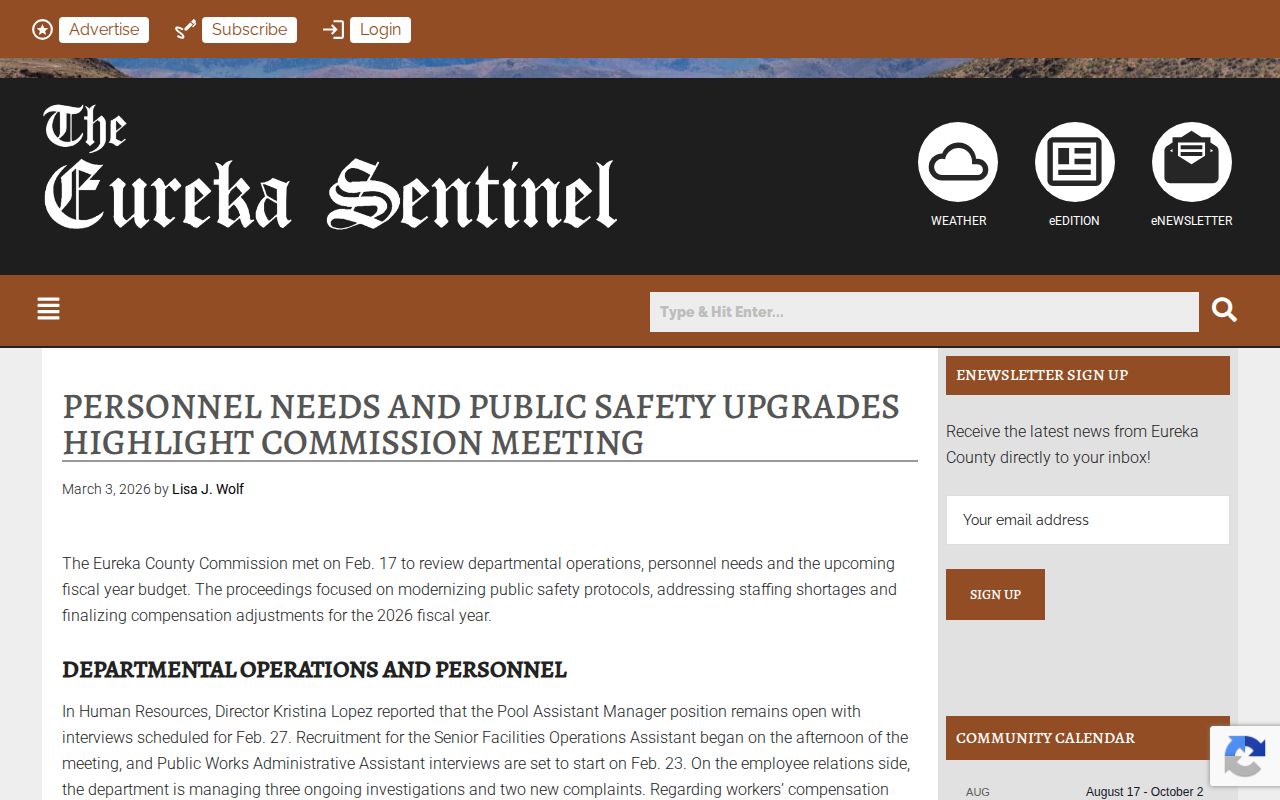Screen dimensions: 1280x800
Task: Click the March 3, 2026 date
Action: point(106,489)
